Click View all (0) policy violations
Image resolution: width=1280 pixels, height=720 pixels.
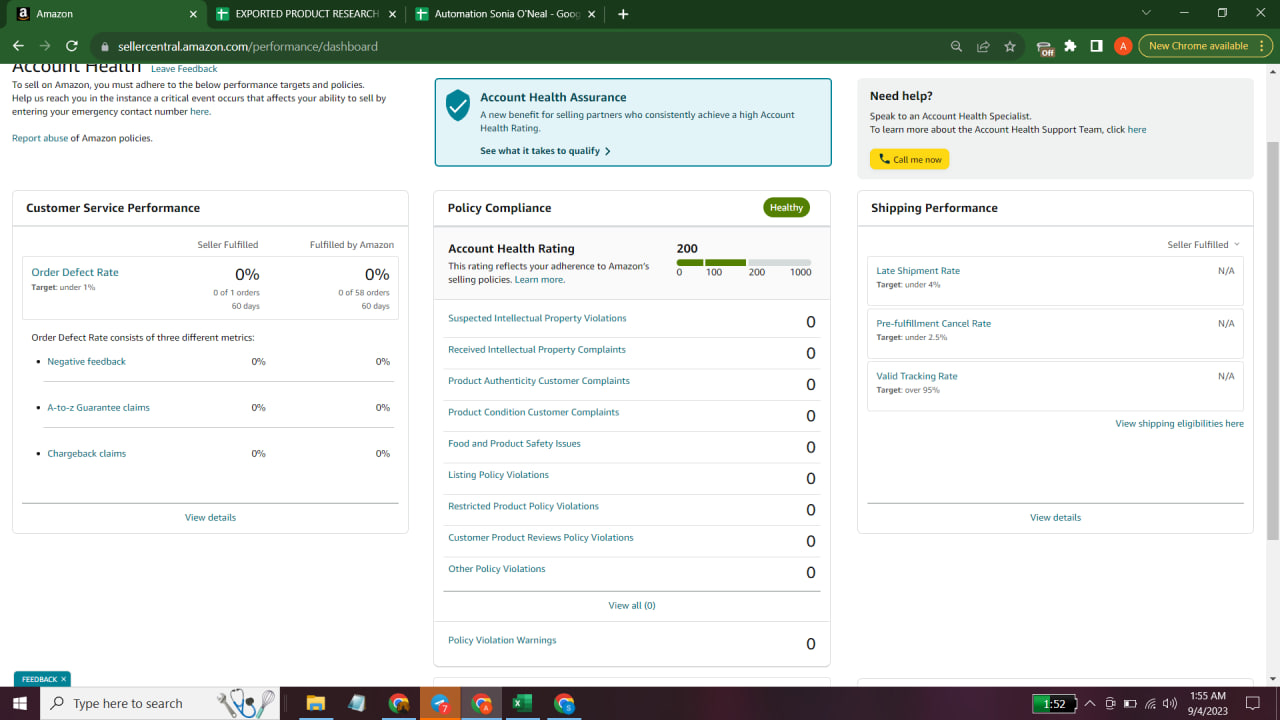pos(632,605)
